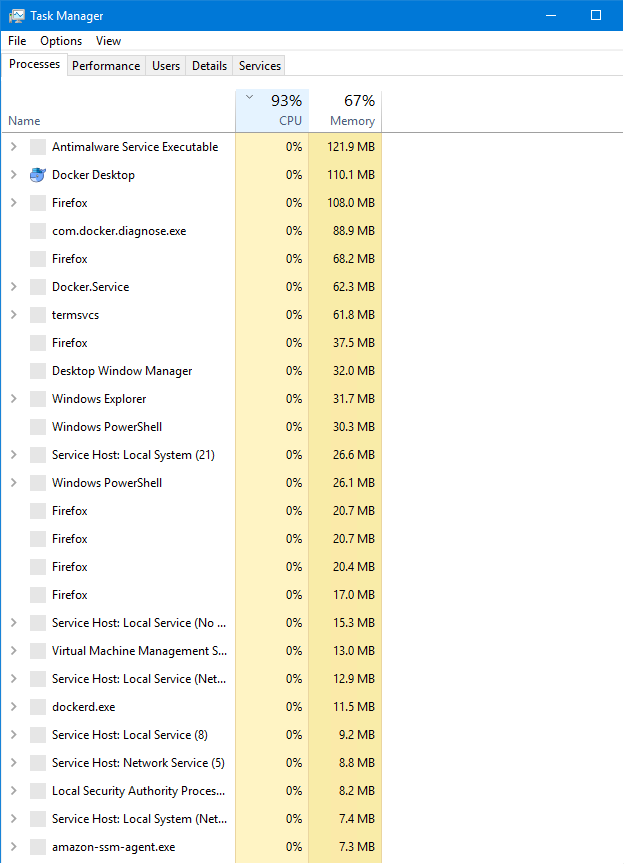Click the com.docker.diagnose.exe process icon

37,231
